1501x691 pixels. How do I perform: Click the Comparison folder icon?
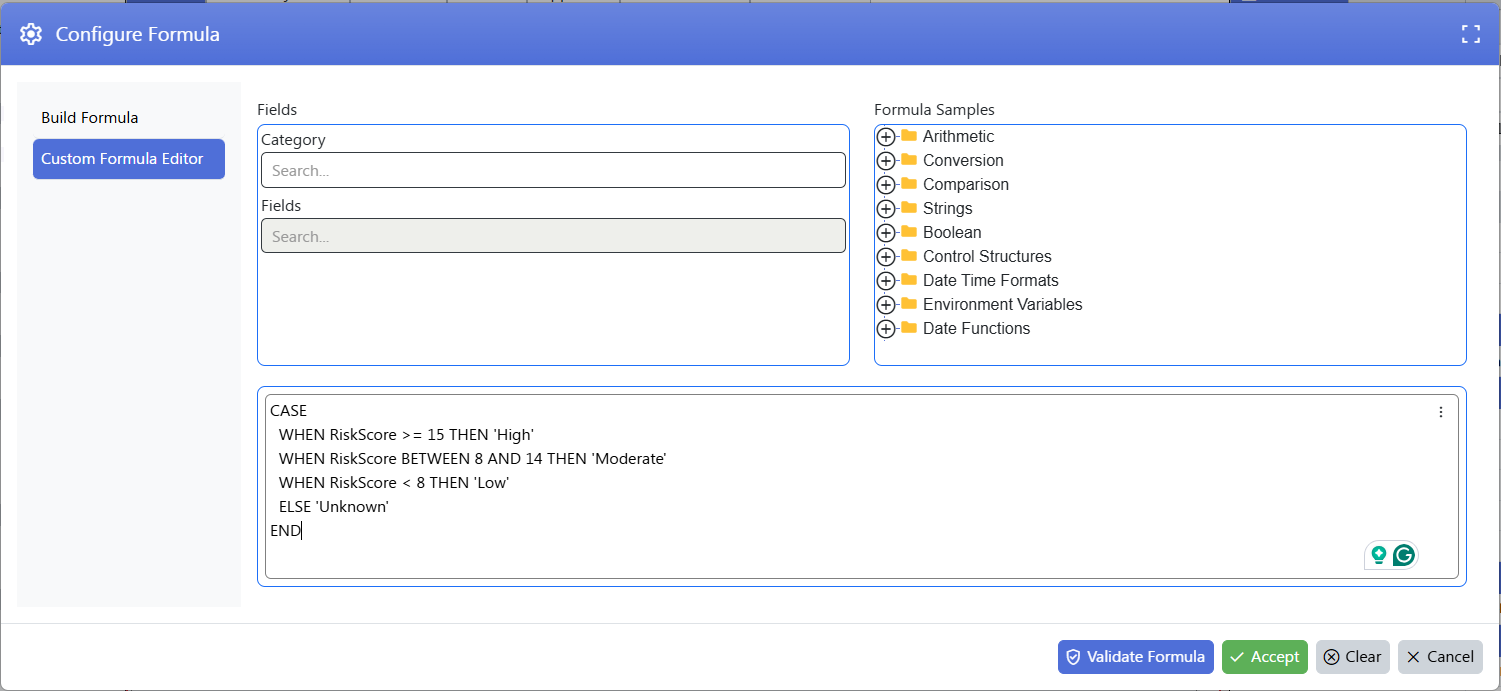pos(908,183)
